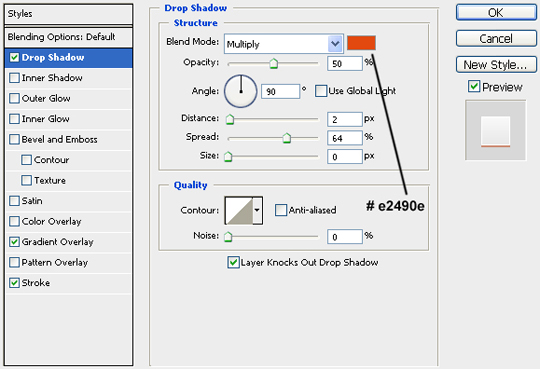Enable the Anti-aliased checkbox
This screenshot has width=540, height=369.
[x=281, y=210]
